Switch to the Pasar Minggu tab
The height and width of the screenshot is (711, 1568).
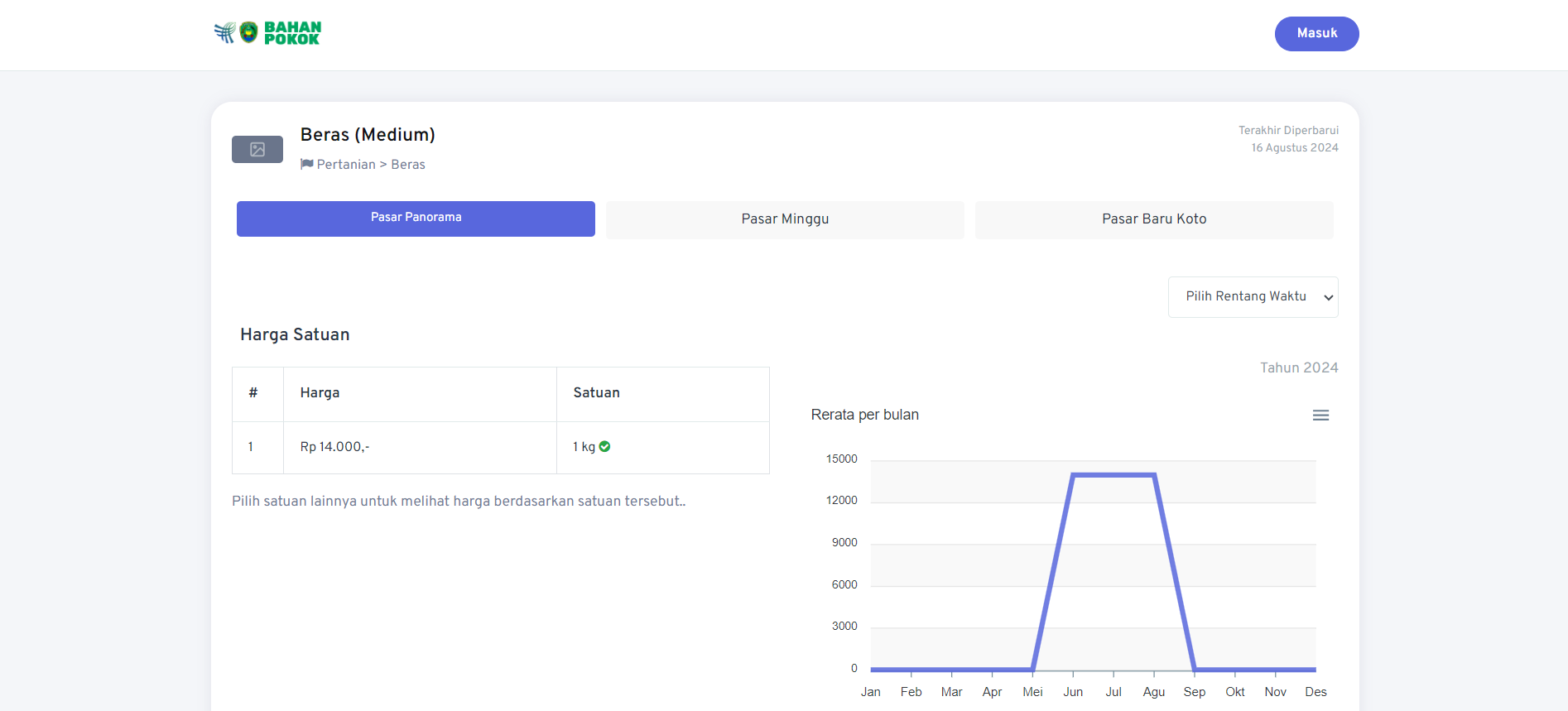pyautogui.click(x=785, y=219)
